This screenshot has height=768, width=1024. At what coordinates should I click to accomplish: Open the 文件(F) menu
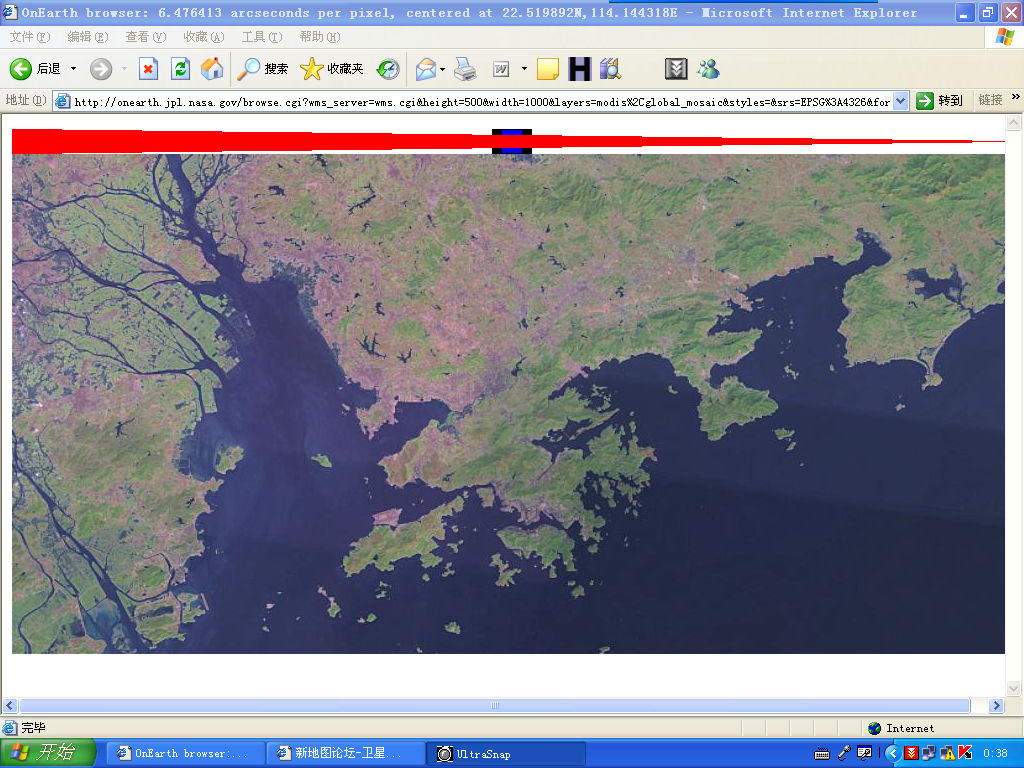coord(29,37)
